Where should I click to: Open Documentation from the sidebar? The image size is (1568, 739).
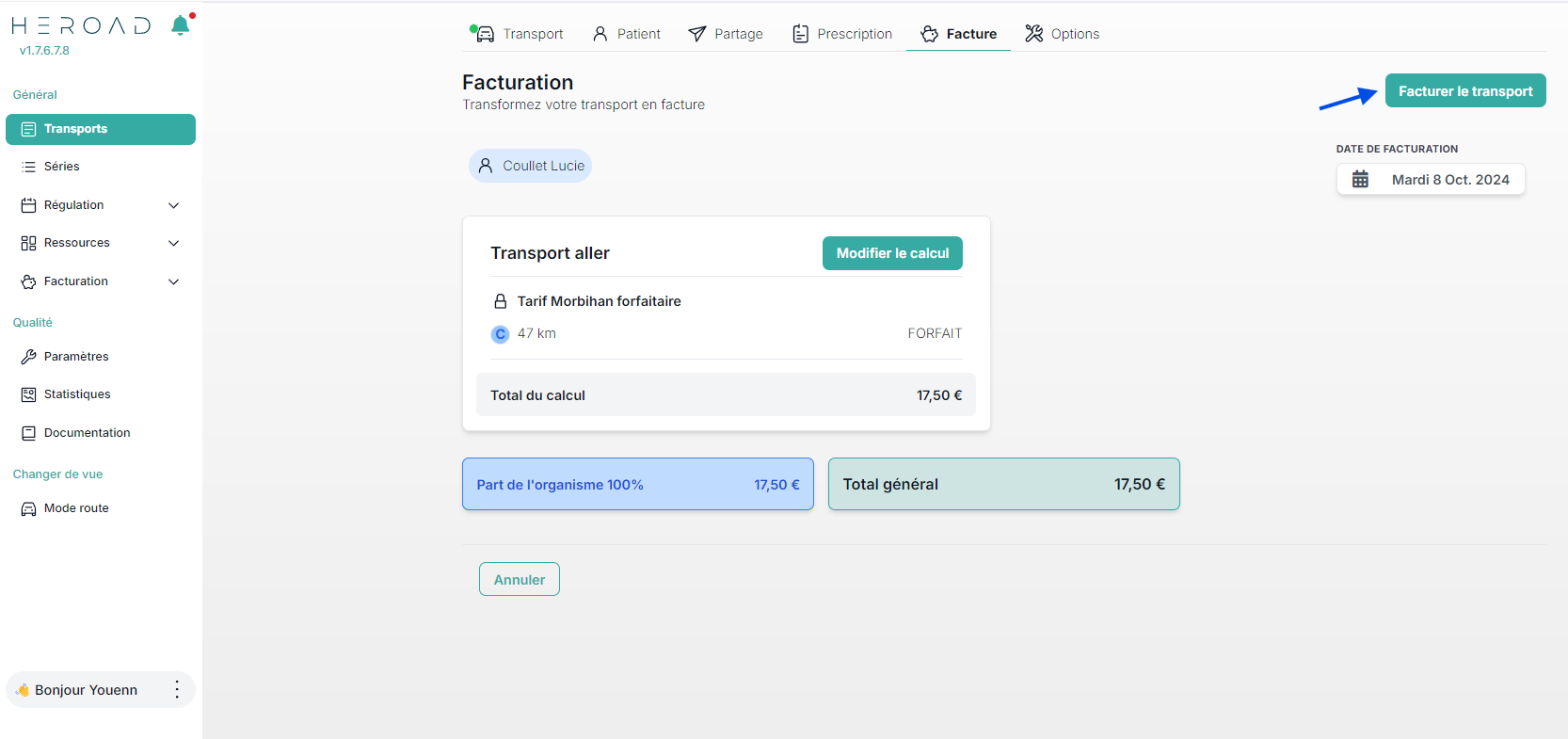87,433
